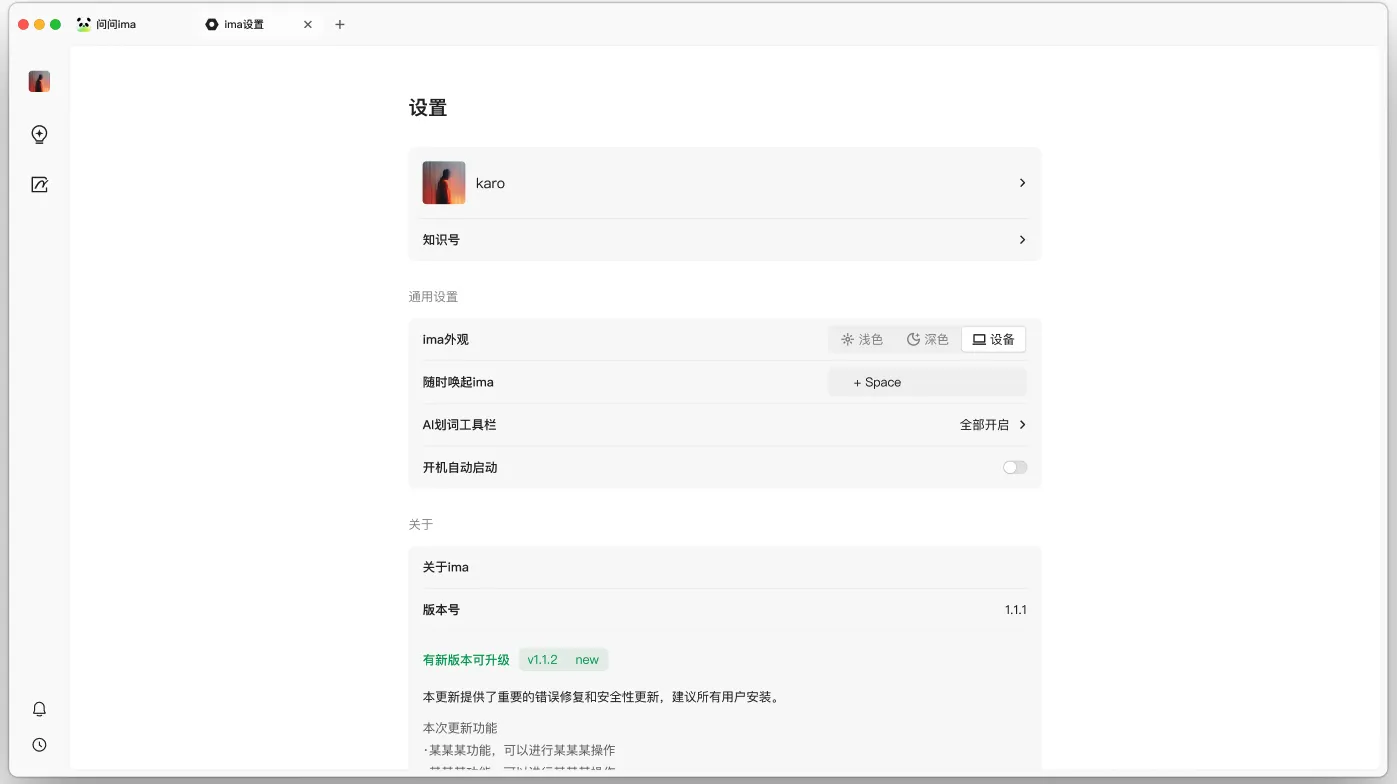Open the AI划词工具栏 全部开启 options

992,425
